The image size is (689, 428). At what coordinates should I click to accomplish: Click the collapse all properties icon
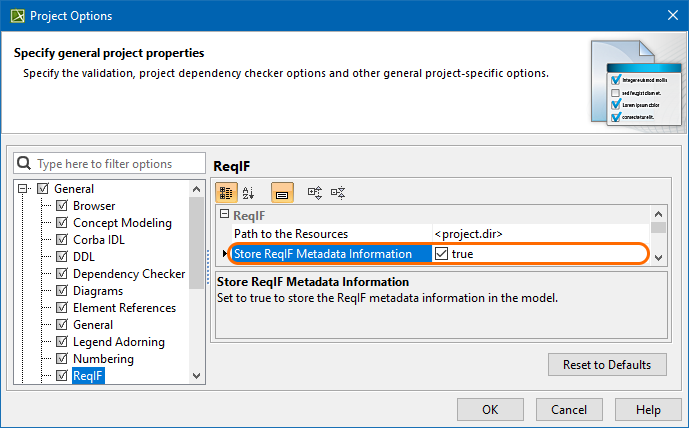coord(338,191)
